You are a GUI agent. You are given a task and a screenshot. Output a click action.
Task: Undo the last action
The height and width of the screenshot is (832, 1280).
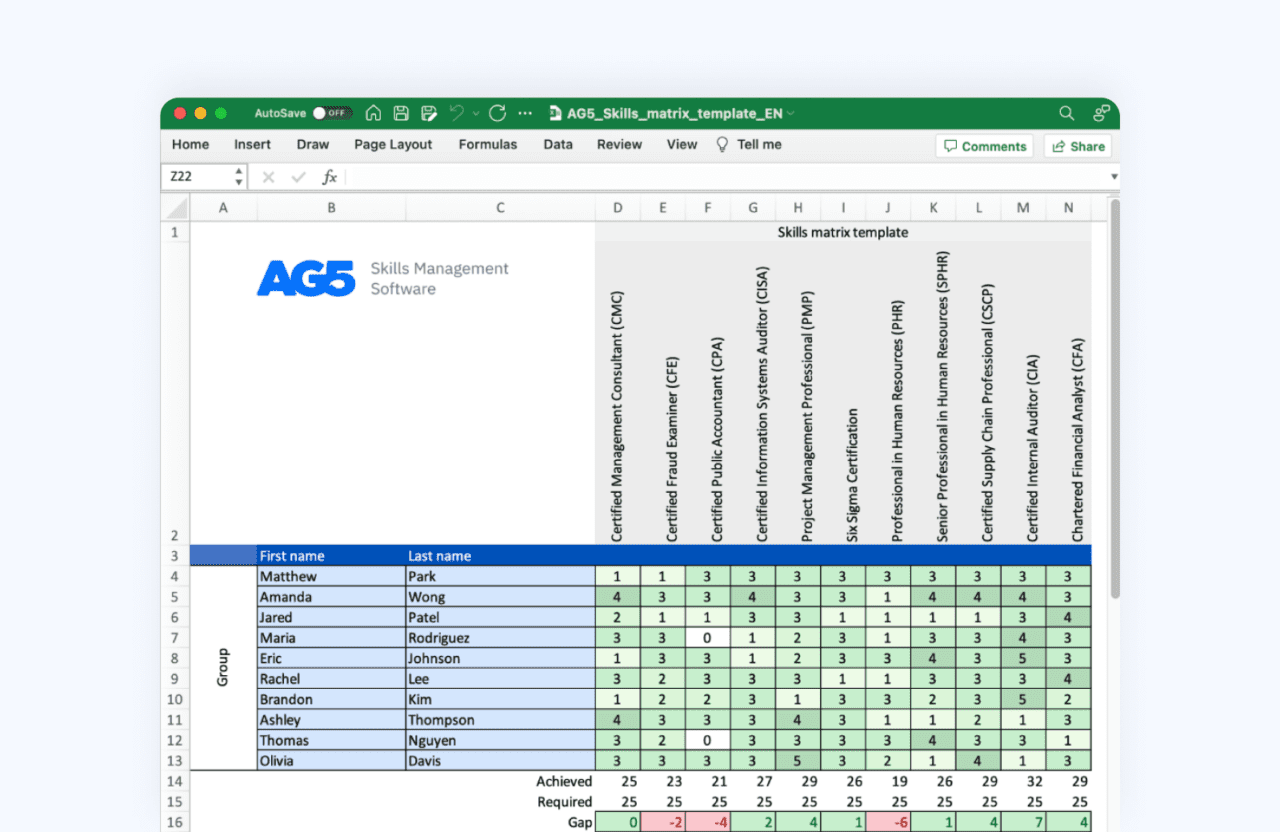pos(456,112)
